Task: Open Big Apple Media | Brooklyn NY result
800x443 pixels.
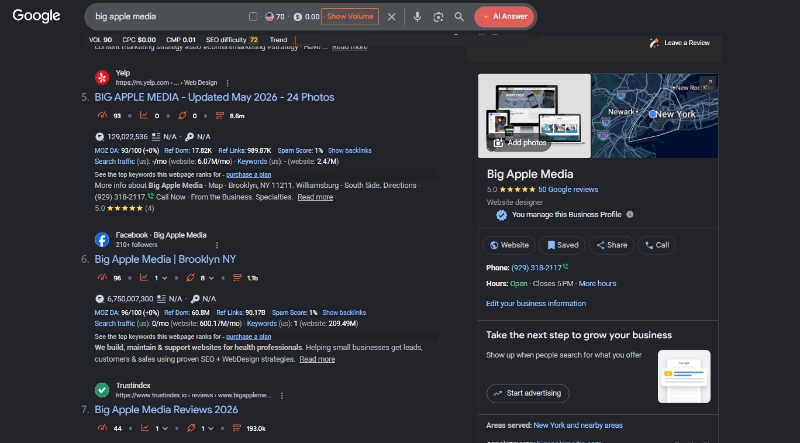Action: pyautogui.click(x=165, y=259)
